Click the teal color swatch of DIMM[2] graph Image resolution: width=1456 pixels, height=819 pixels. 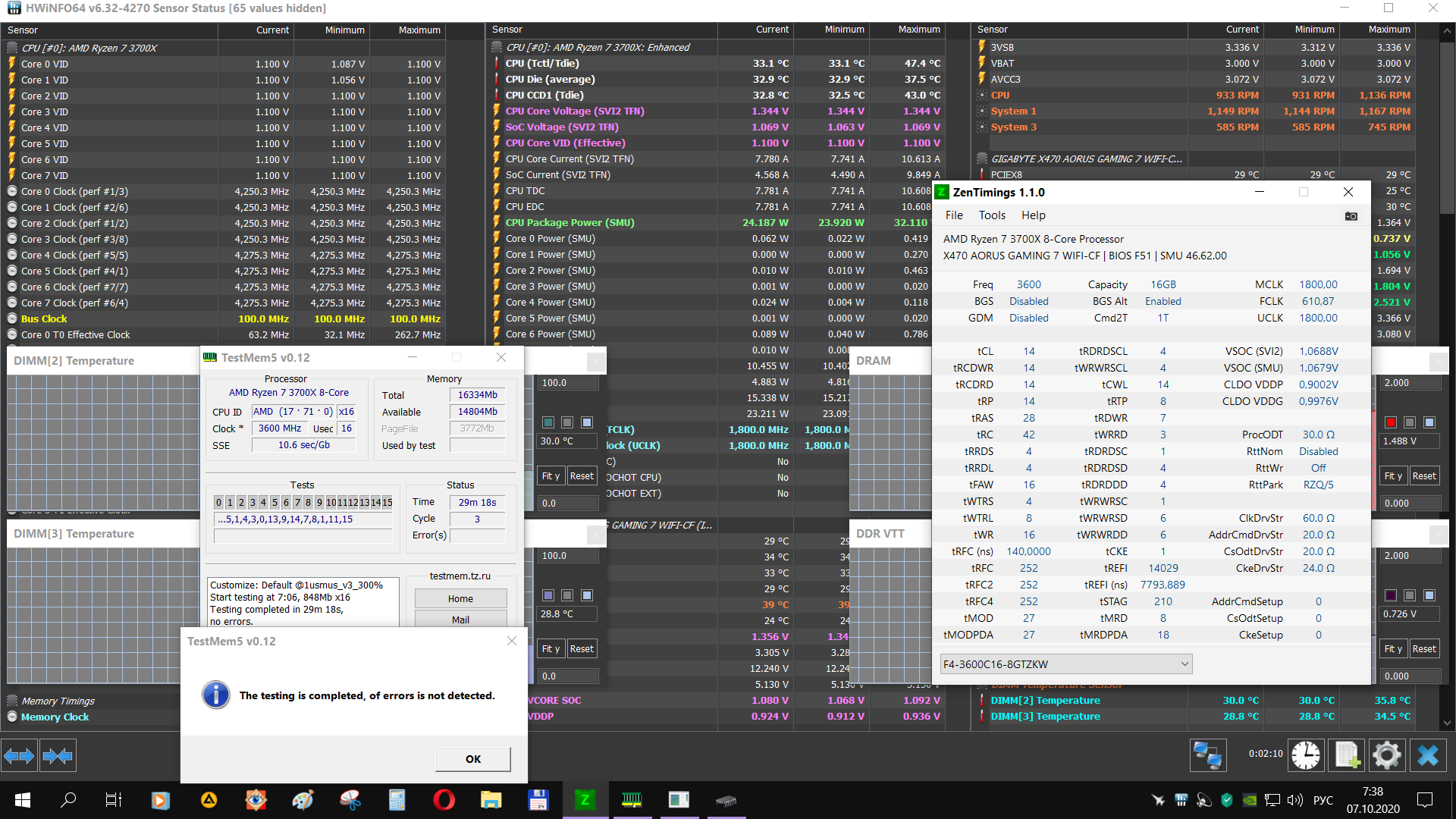(x=548, y=422)
